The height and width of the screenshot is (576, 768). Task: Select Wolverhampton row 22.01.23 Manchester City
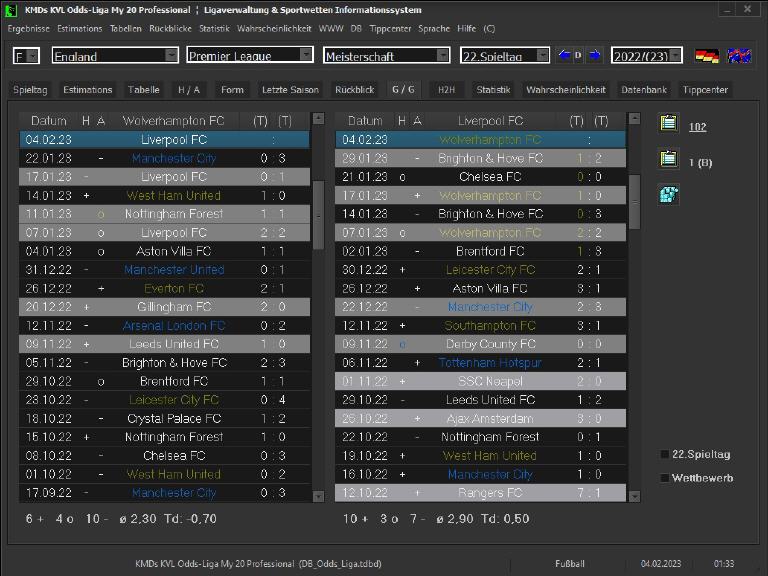165,158
